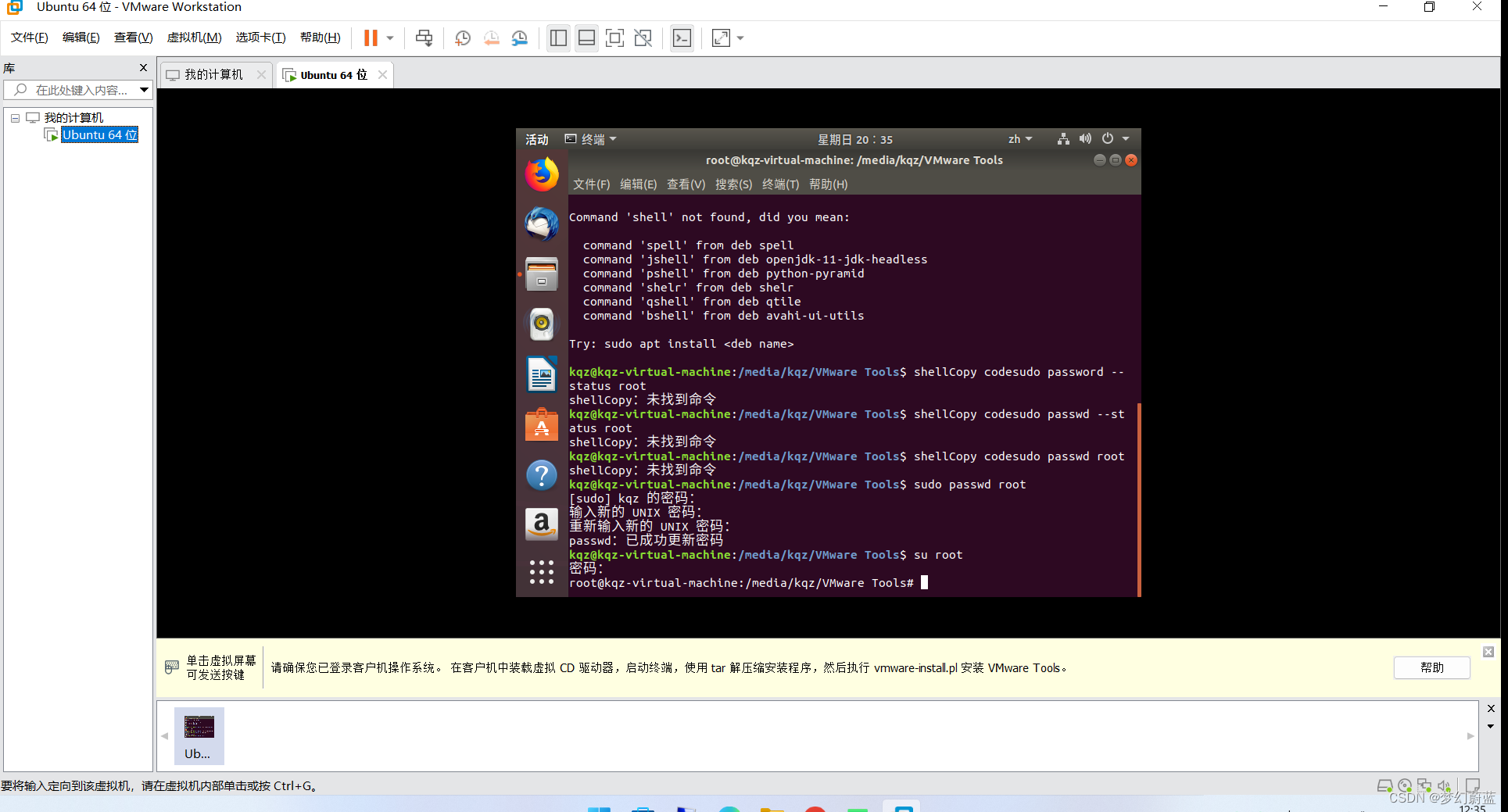This screenshot has height=812, width=1508.
Task: Launch Thunderbird from the Ubuntu dock
Action: click(x=541, y=224)
